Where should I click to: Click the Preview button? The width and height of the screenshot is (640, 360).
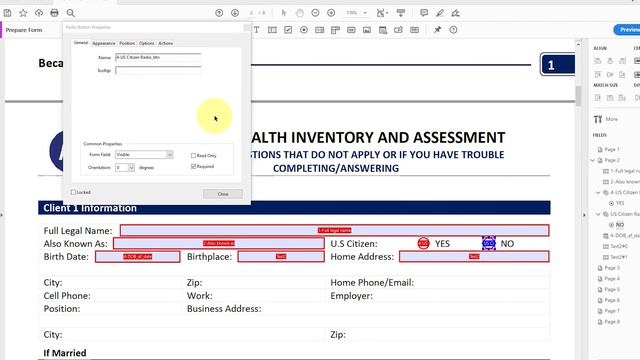[627, 30]
